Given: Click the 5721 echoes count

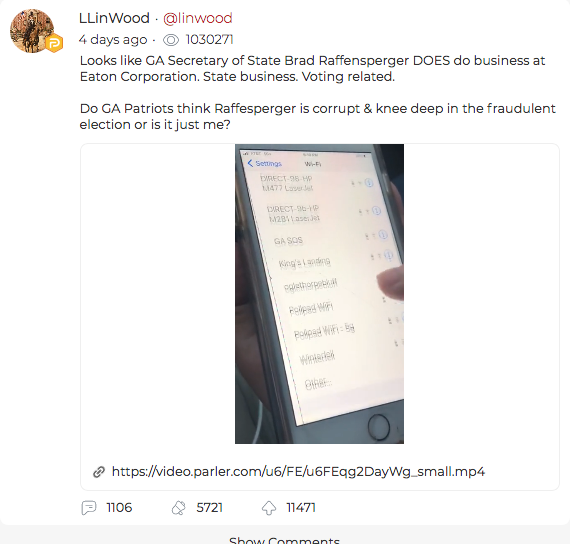Looking at the screenshot, I should (209, 508).
